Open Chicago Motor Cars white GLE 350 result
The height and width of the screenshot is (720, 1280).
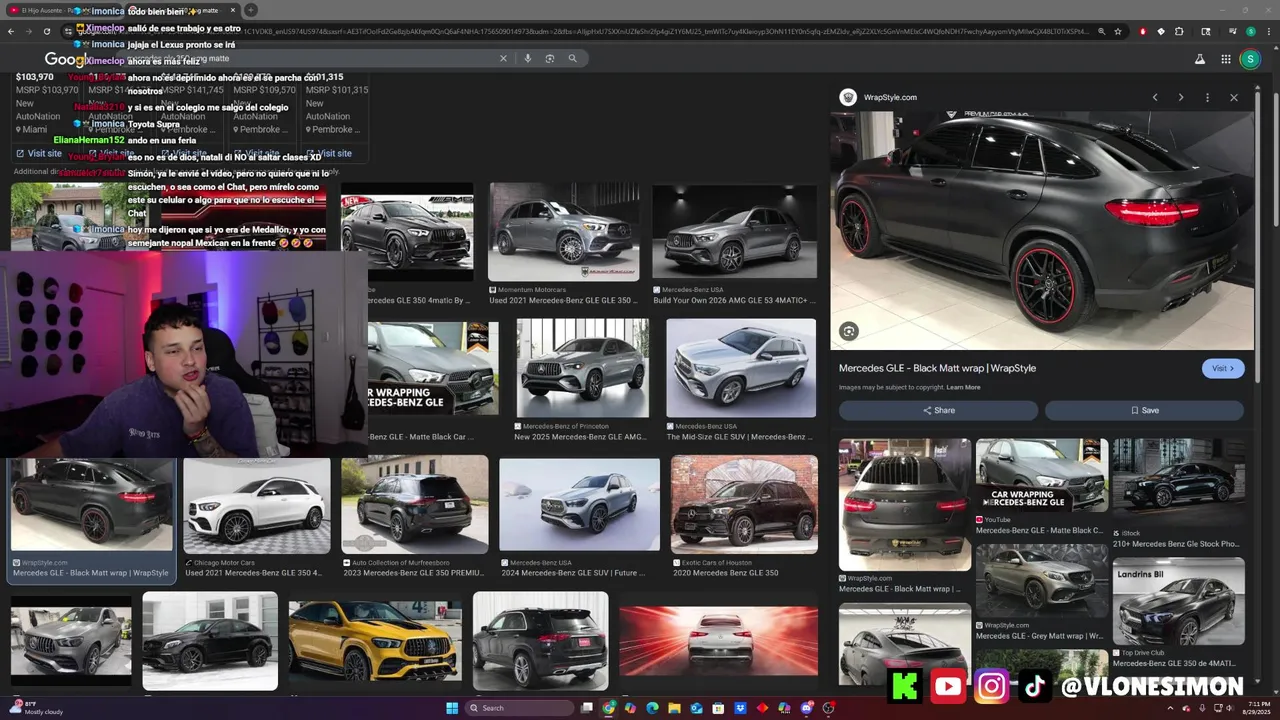coord(256,519)
